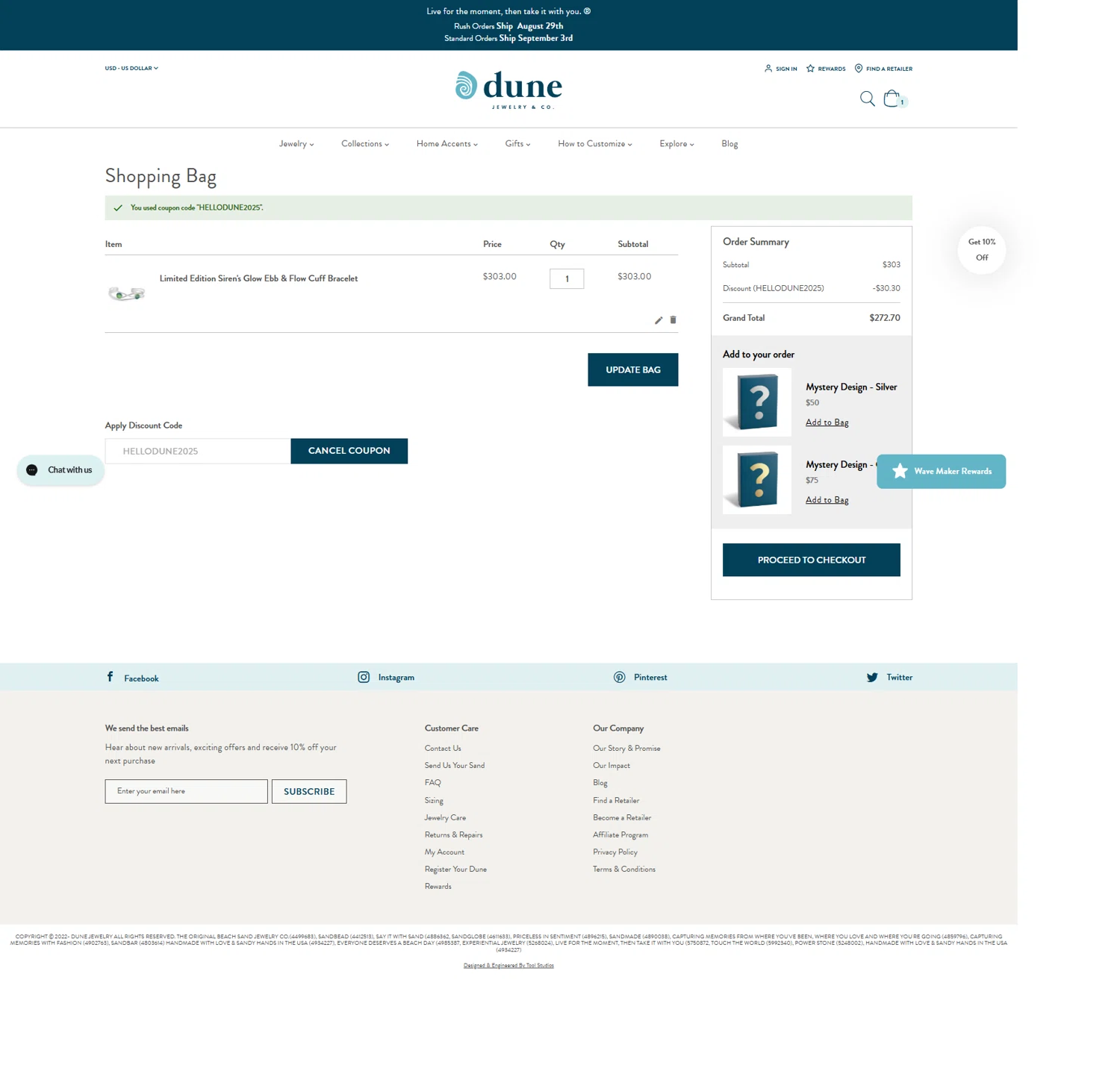Click the Find a Retailer pin icon
1120x1083 pixels.
(859, 69)
